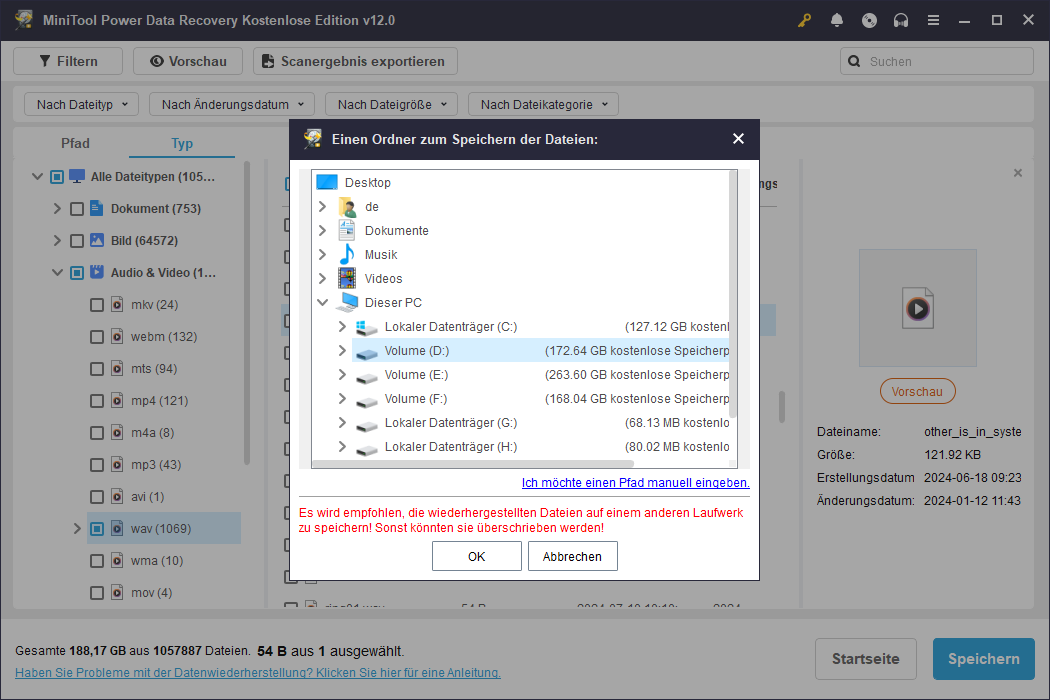Click the orange Vorschau preview button
The height and width of the screenshot is (700, 1050).
[x=917, y=391]
